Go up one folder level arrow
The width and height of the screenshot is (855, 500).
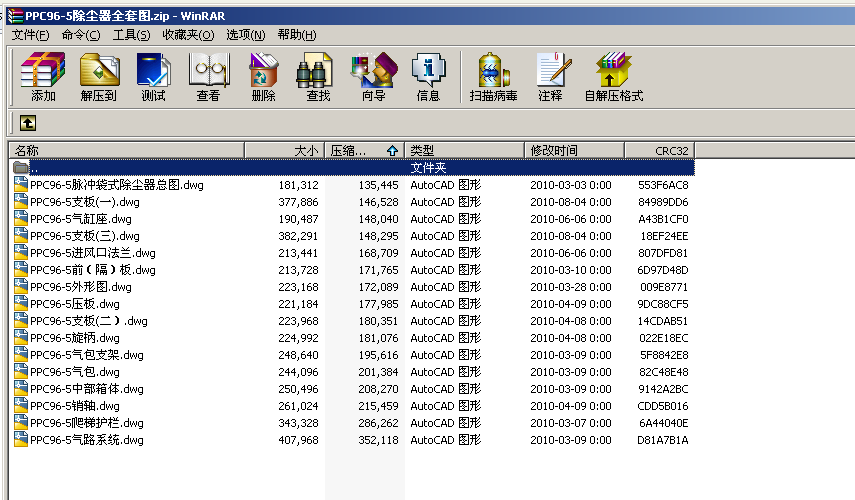[x=28, y=123]
